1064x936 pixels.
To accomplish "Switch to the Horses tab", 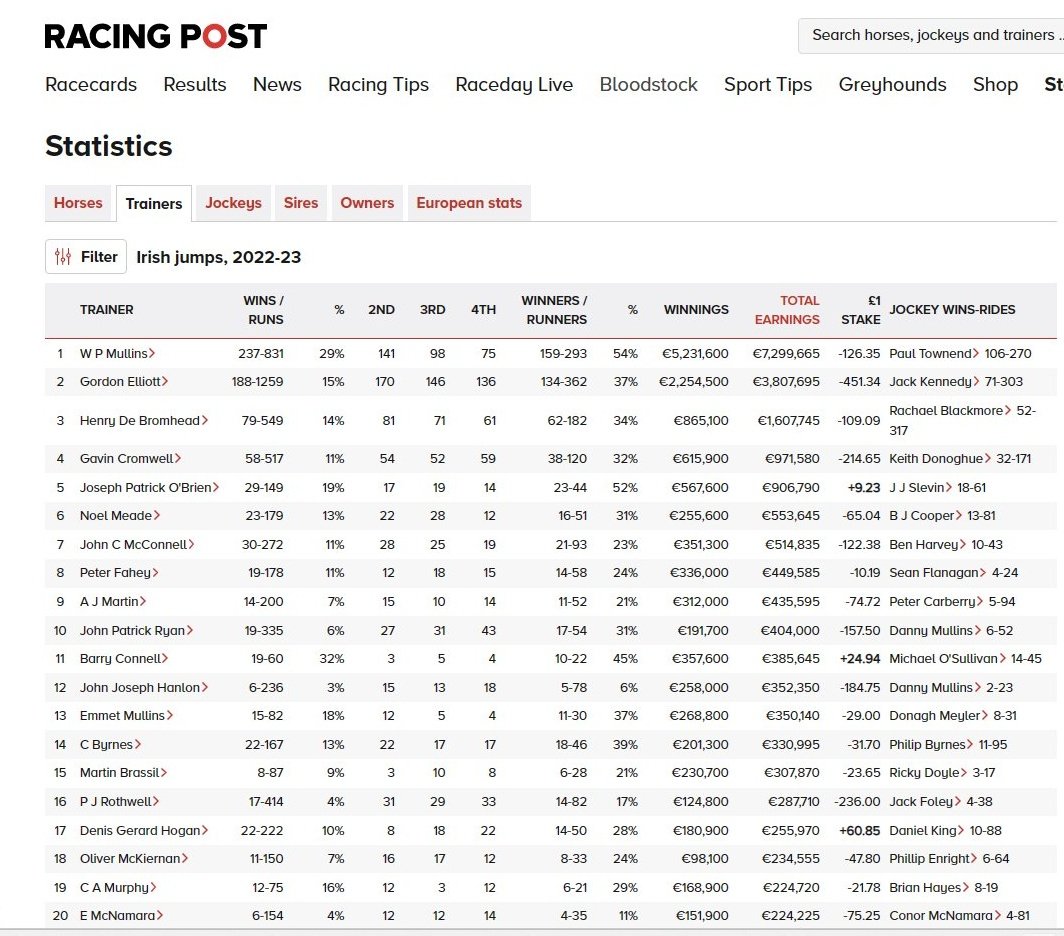I will tap(77, 203).
